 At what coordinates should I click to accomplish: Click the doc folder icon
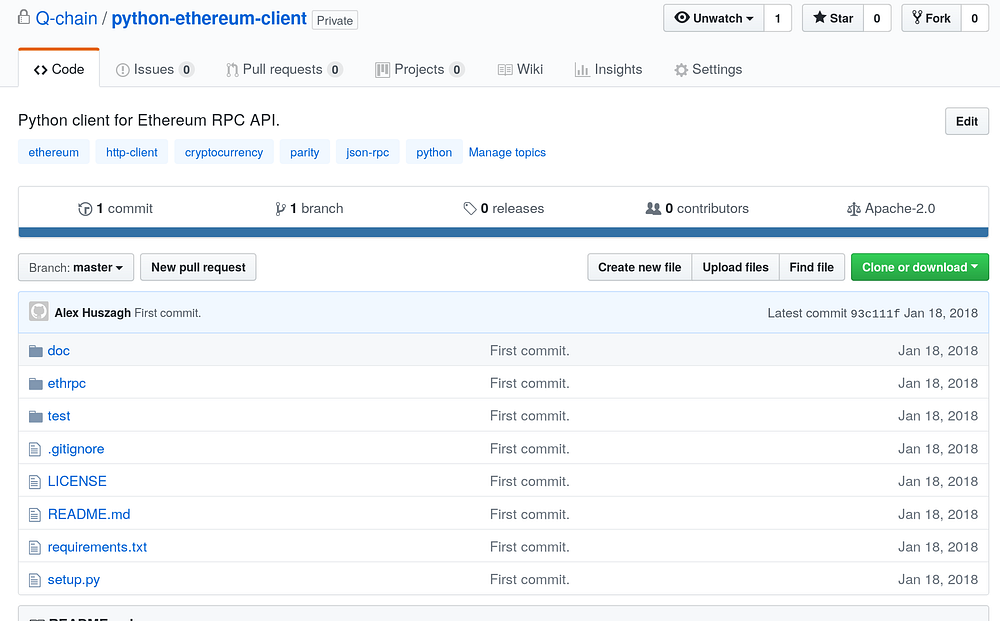point(36,351)
